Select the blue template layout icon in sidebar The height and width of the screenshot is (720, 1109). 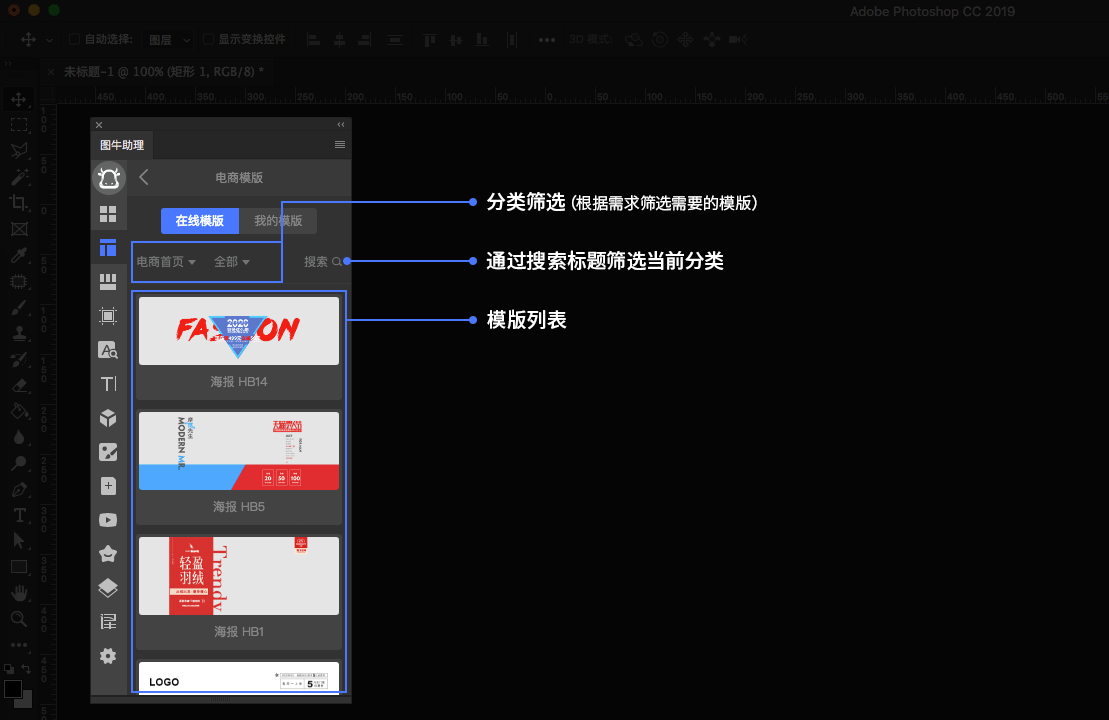pos(108,248)
